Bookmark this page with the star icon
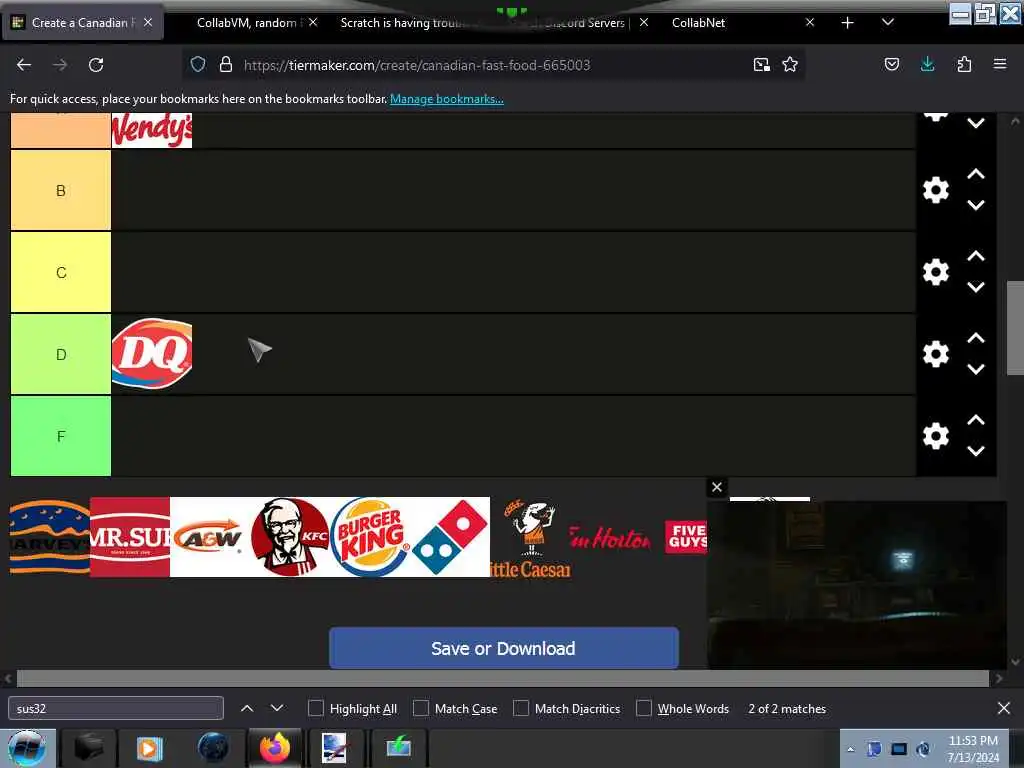Viewport: 1024px width, 768px height. click(x=790, y=65)
